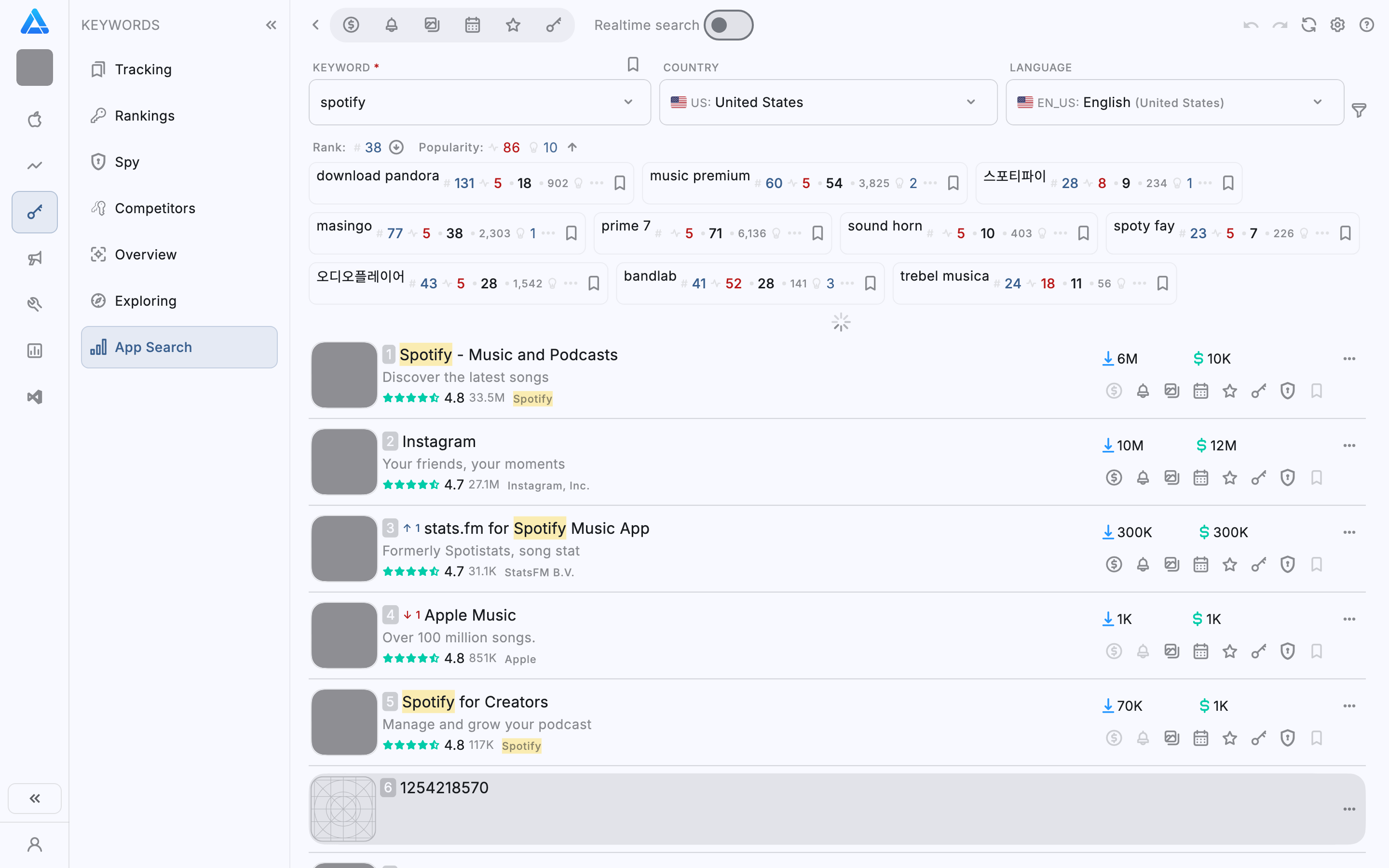Toggle the Realtime search switch
The image size is (1389, 868).
click(x=728, y=25)
